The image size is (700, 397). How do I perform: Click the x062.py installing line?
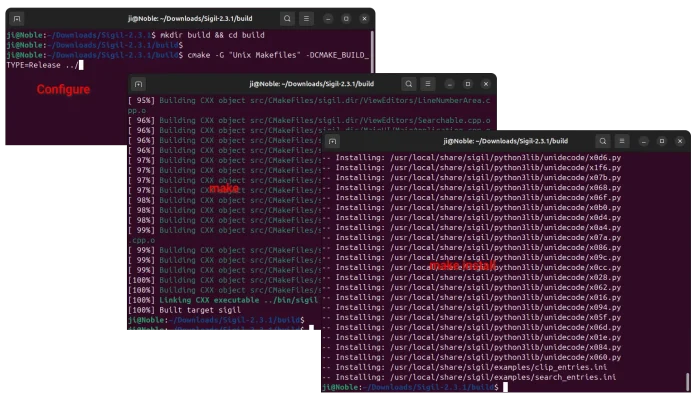(471, 288)
